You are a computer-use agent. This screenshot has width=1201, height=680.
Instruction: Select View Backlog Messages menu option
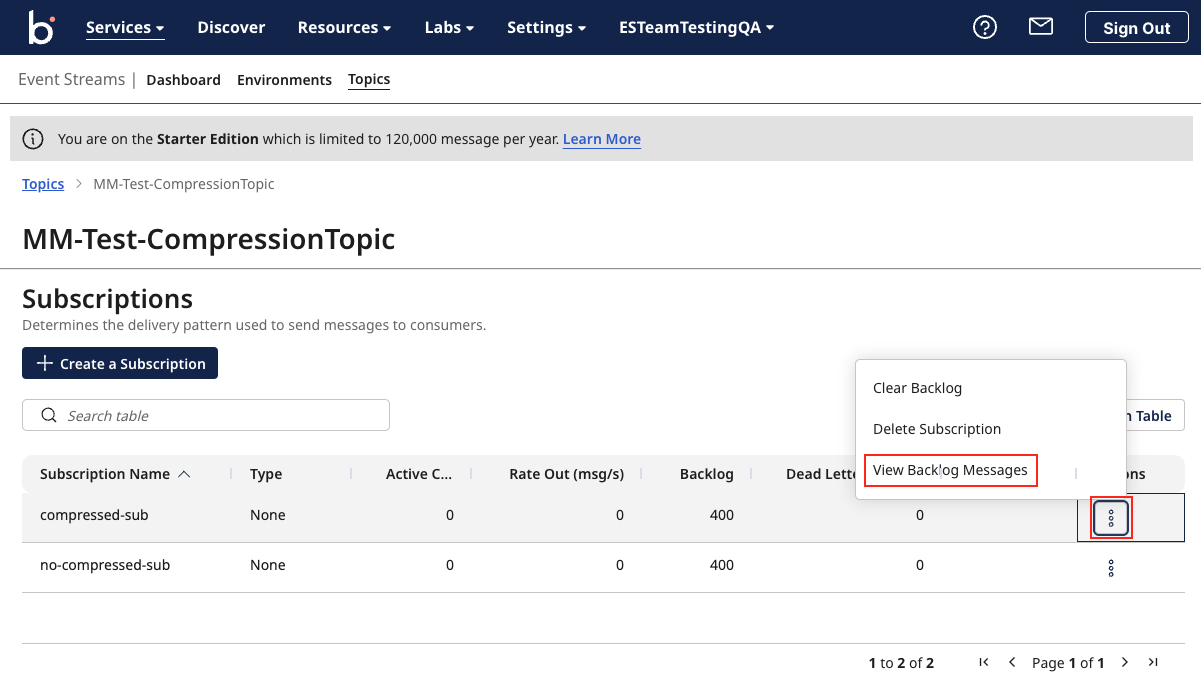click(x=950, y=470)
